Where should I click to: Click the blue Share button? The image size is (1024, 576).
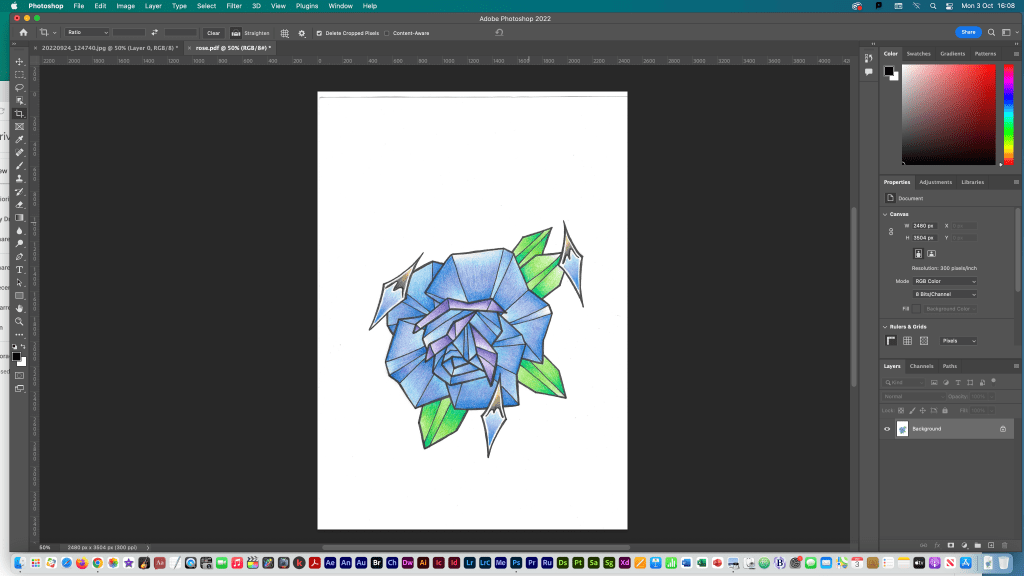968,32
